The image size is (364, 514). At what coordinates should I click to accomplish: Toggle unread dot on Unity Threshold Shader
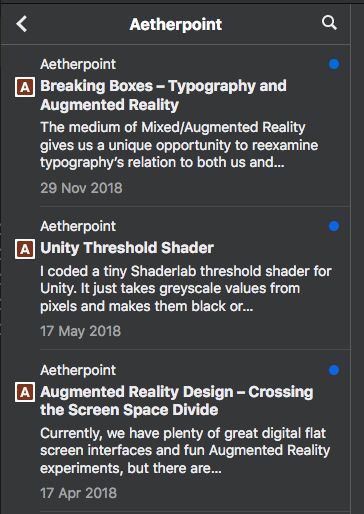coord(334,226)
